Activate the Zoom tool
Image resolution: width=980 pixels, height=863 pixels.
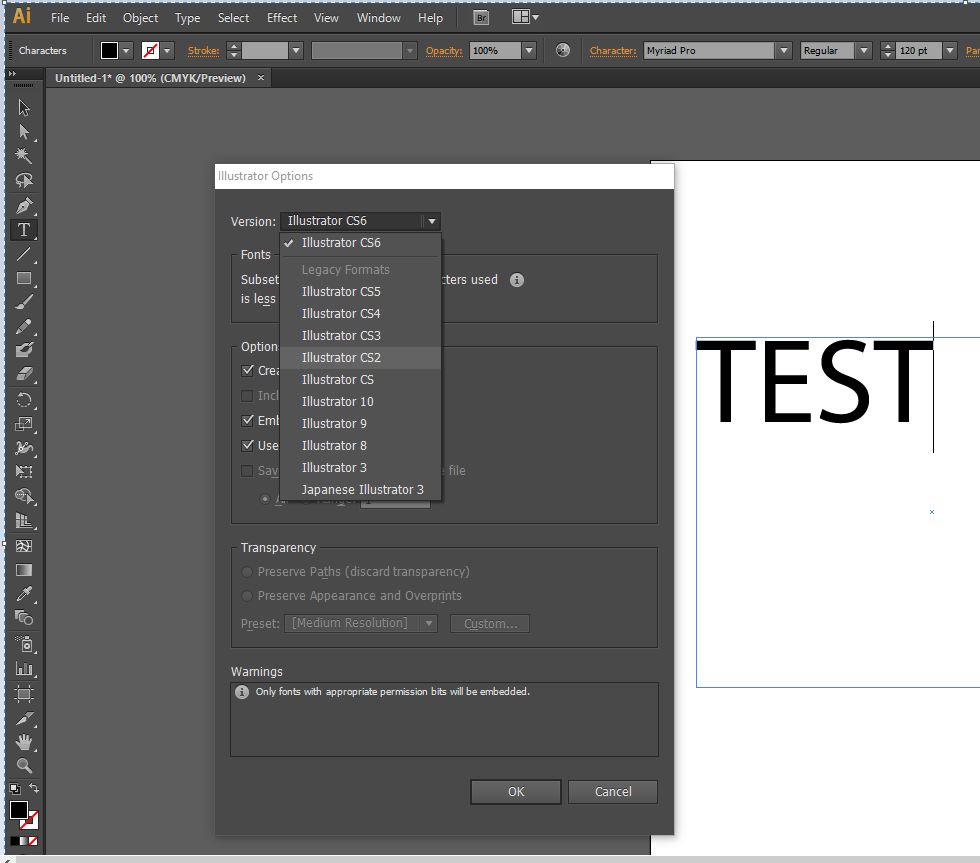[24, 766]
